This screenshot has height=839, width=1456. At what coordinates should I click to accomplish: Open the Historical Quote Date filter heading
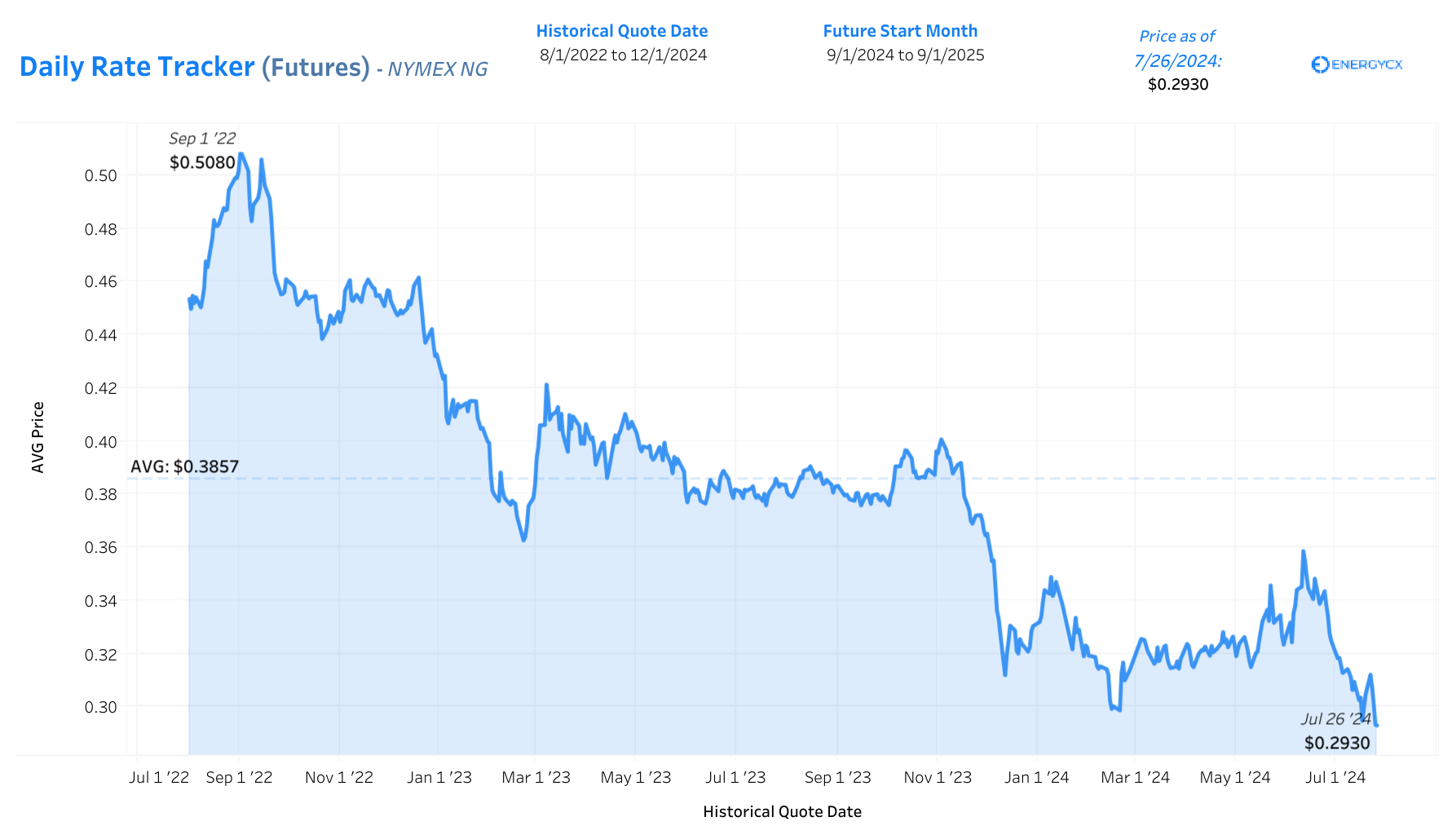tap(622, 31)
